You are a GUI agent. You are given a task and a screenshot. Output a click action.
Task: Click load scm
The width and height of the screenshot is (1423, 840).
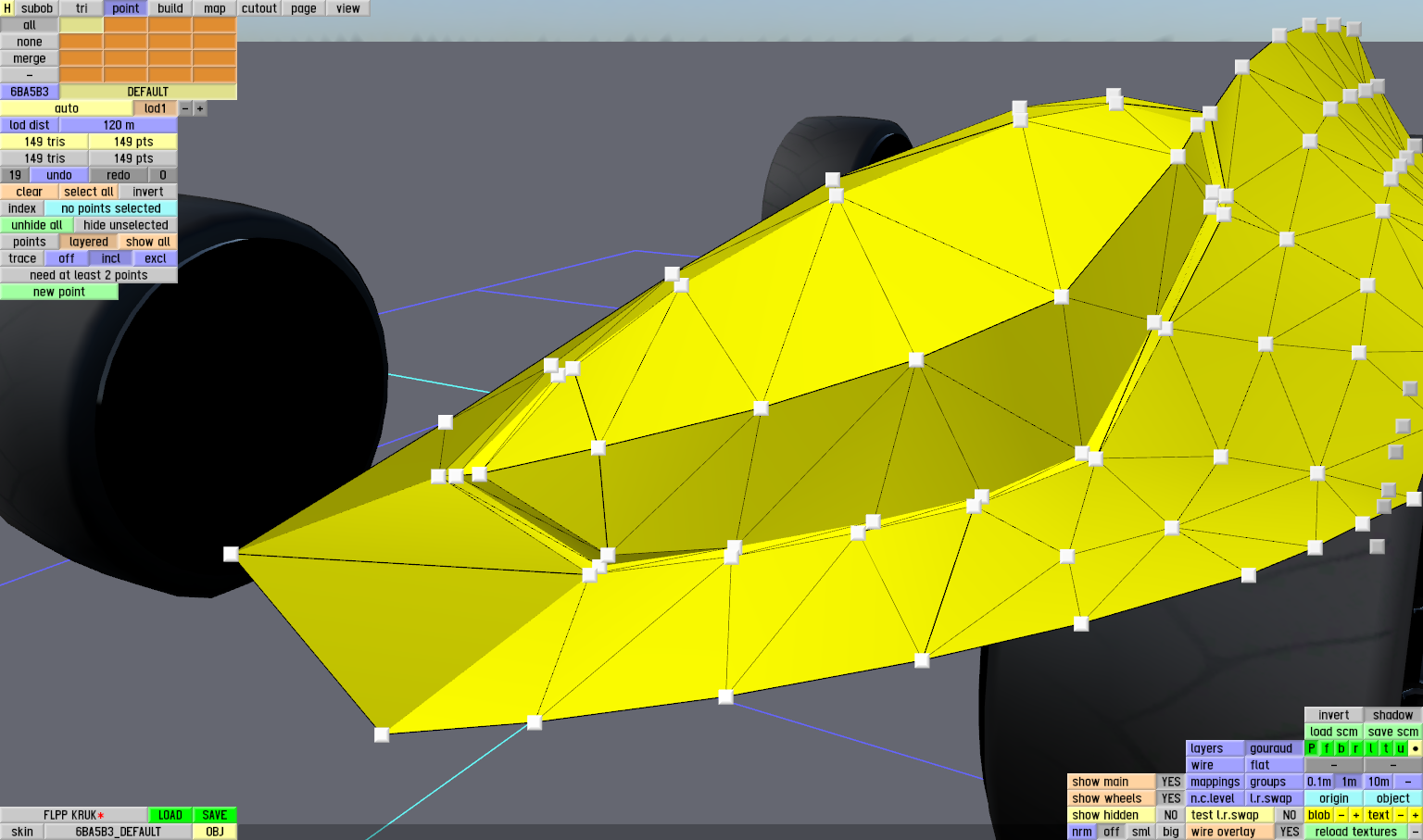point(1334,732)
